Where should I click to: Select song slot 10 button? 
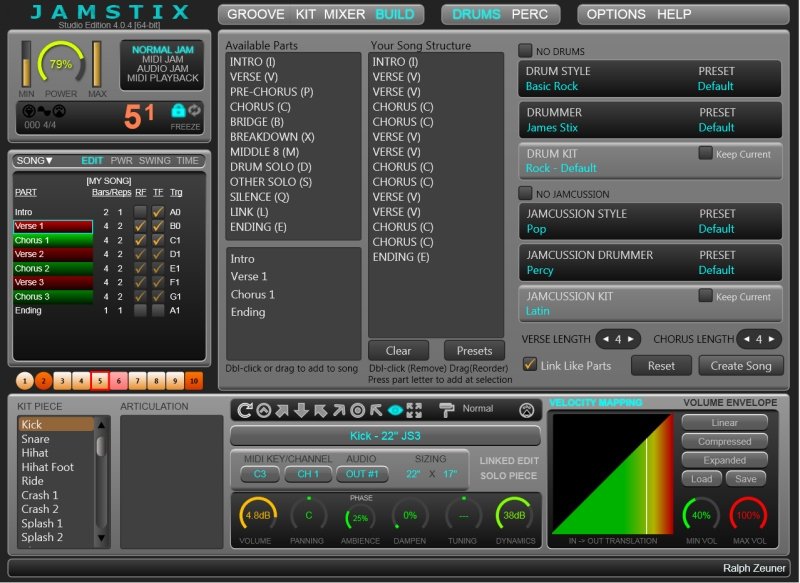point(194,381)
